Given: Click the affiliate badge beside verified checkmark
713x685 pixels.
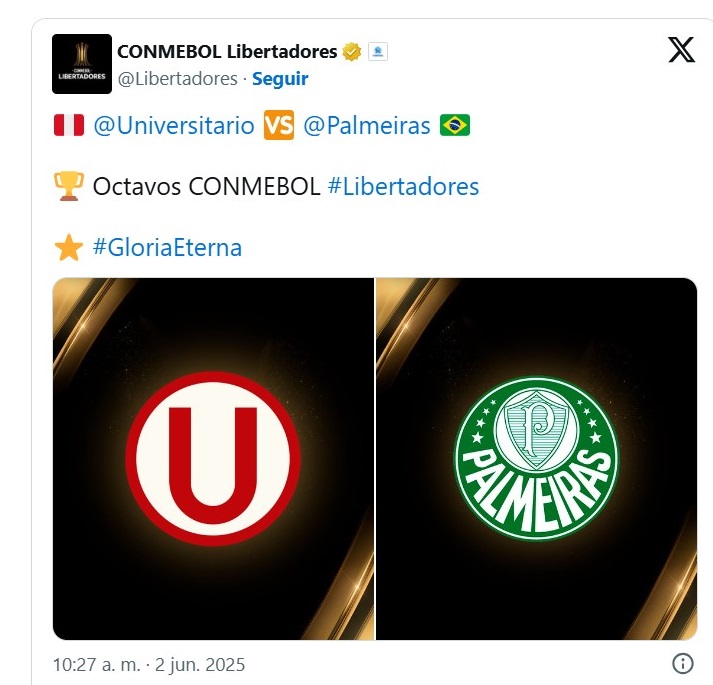Looking at the screenshot, I should pyautogui.click(x=377, y=52).
